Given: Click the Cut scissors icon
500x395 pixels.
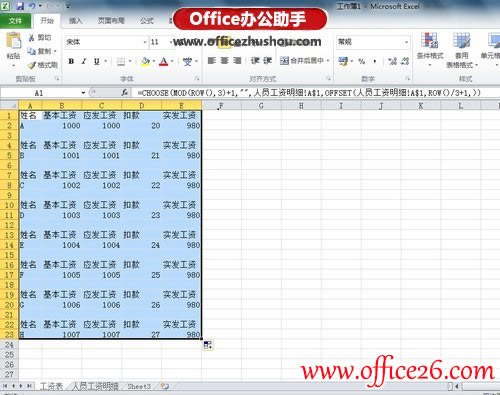Looking at the screenshot, I should pyautogui.click(x=31, y=38).
